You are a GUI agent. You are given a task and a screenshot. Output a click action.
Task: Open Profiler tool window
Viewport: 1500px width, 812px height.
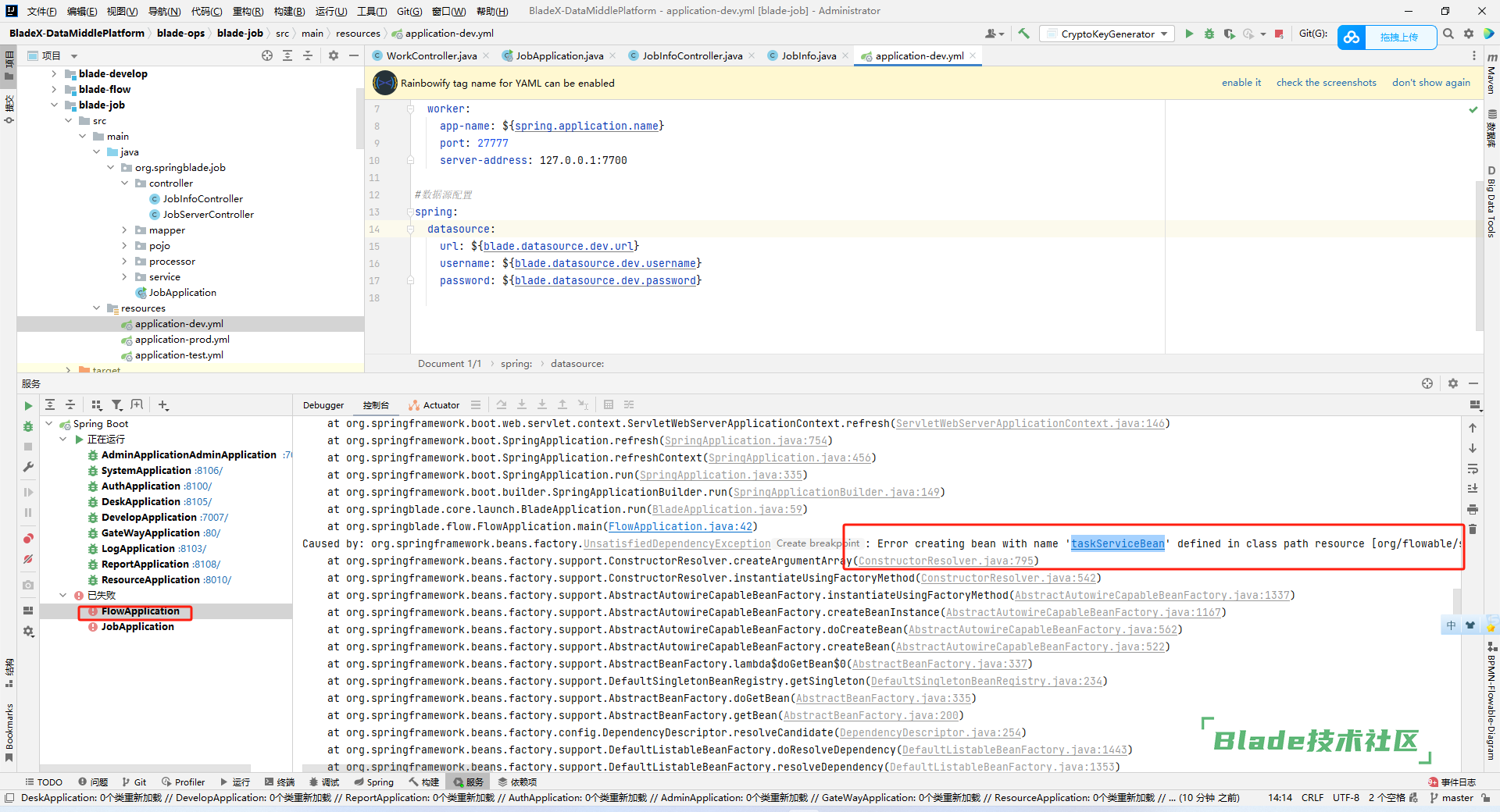(x=184, y=782)
